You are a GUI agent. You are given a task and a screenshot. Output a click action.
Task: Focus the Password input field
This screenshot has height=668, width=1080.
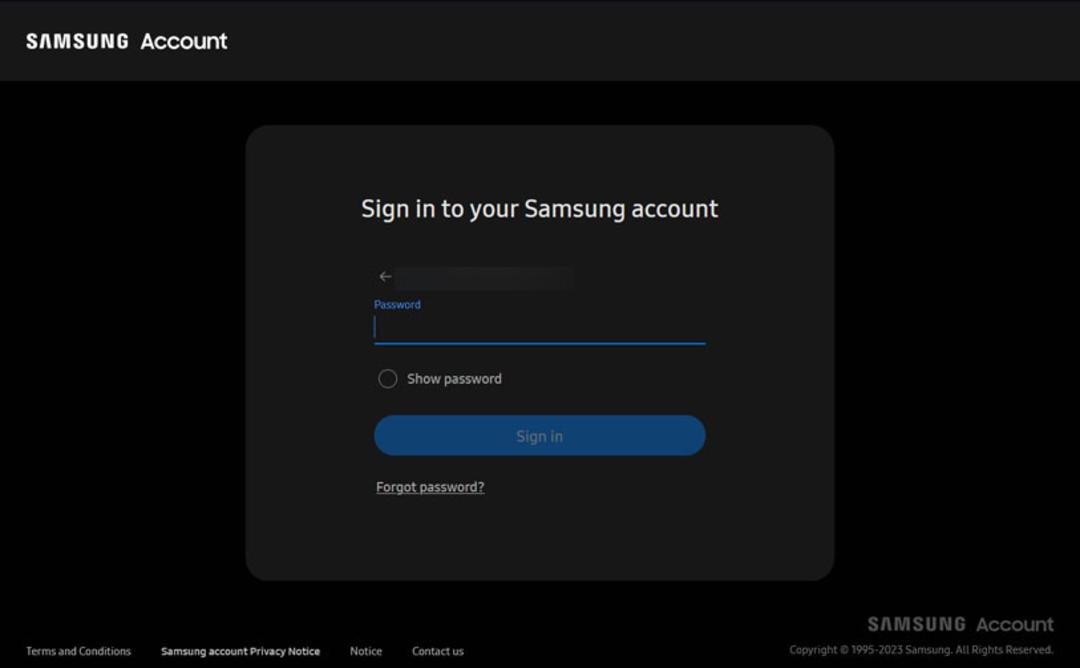coord(539,328)
